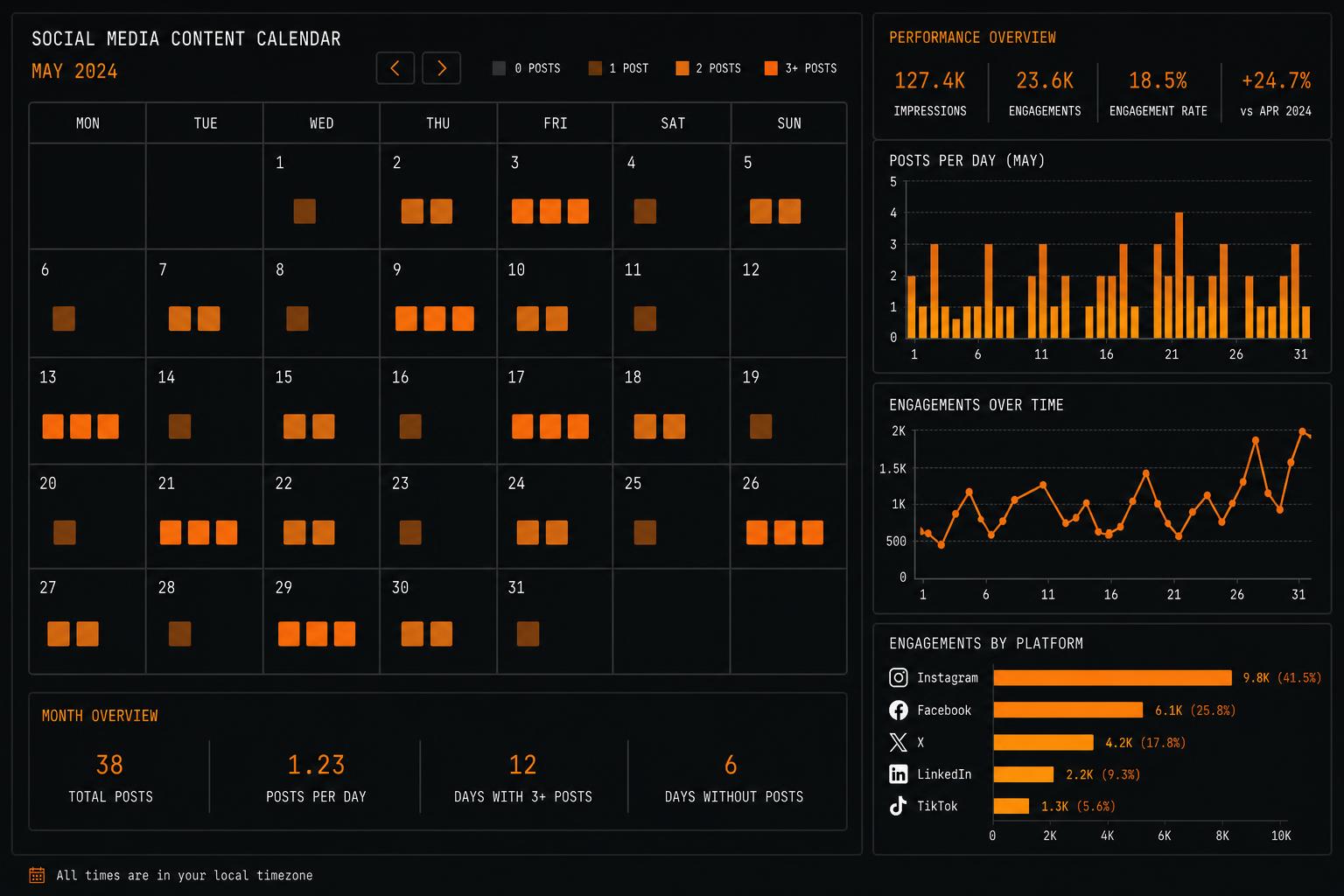Click the 3+ Posts legend swatch
This screenshot has height=896, width=1344.
tap(771, 68)
